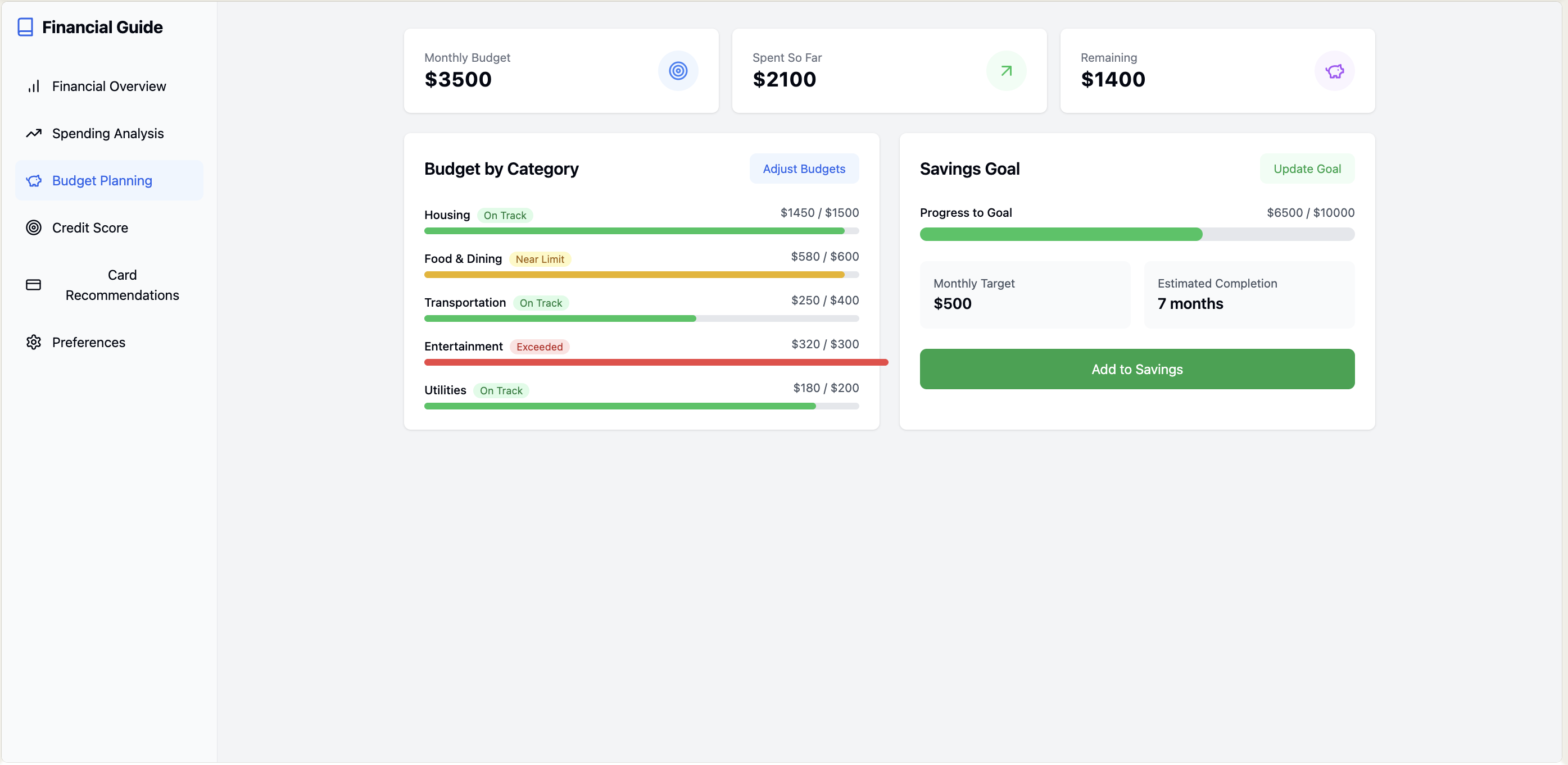Click the Card Recommendations credit card icon
Image resolution: width=1568 pixels, height=765 pixels.
[x=34, y=285]
